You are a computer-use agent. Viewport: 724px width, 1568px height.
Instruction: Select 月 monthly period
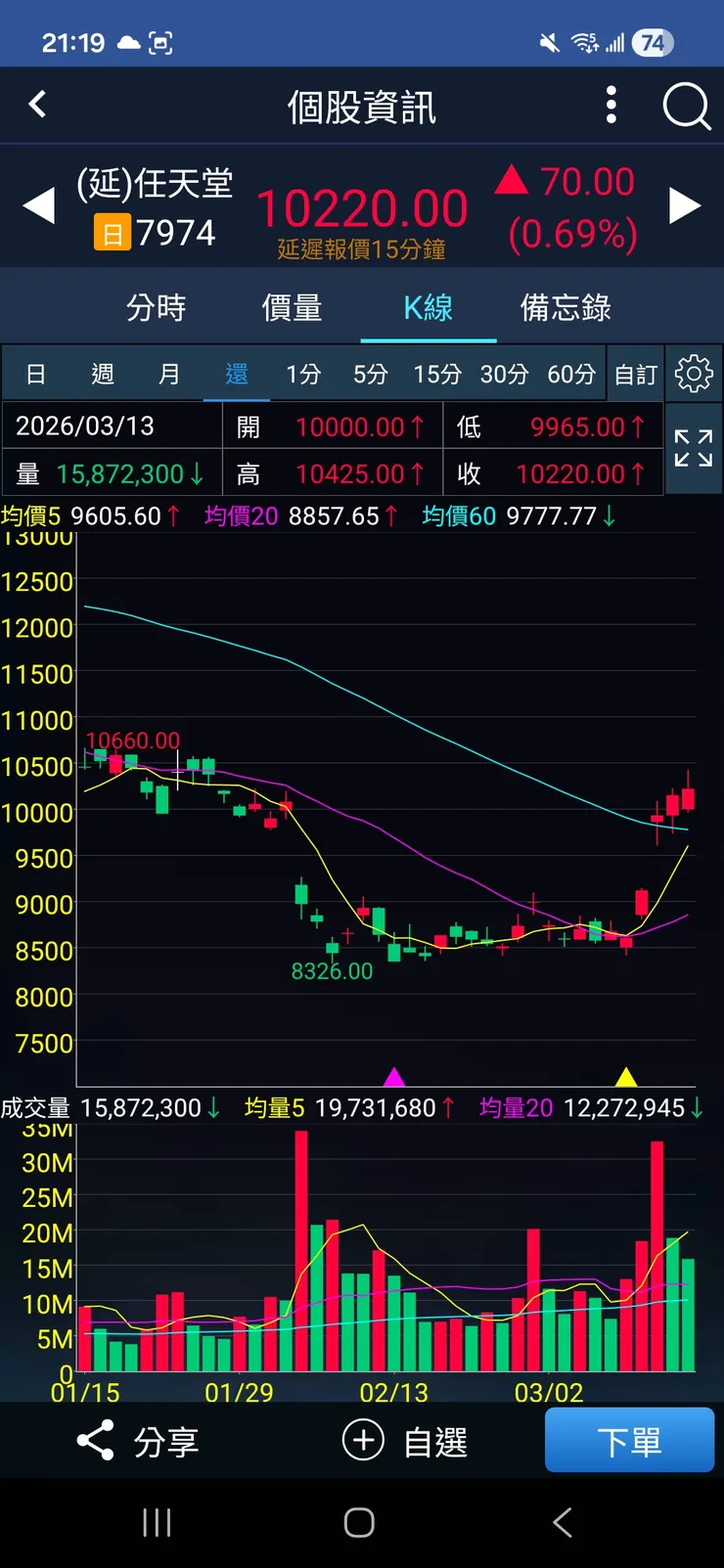169,374
